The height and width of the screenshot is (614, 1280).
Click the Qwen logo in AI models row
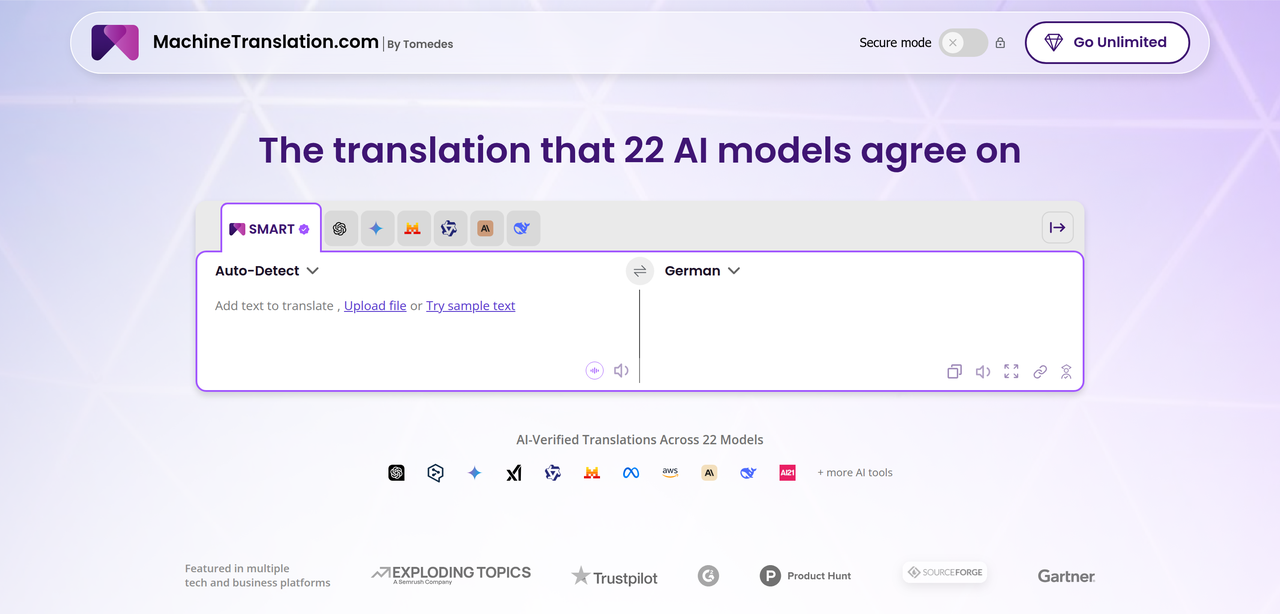coord(553,473)
